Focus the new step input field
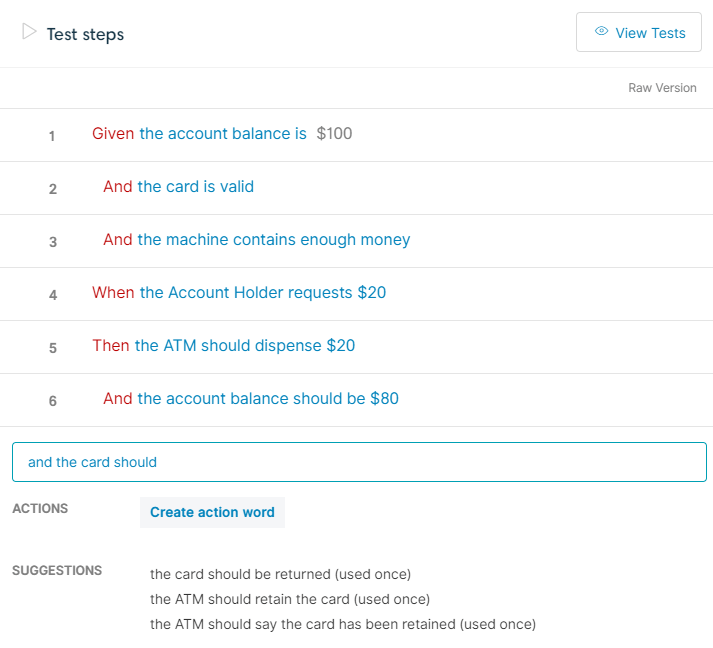The width and height of the screenshot is (713, 648). click(x=358, y=462)
